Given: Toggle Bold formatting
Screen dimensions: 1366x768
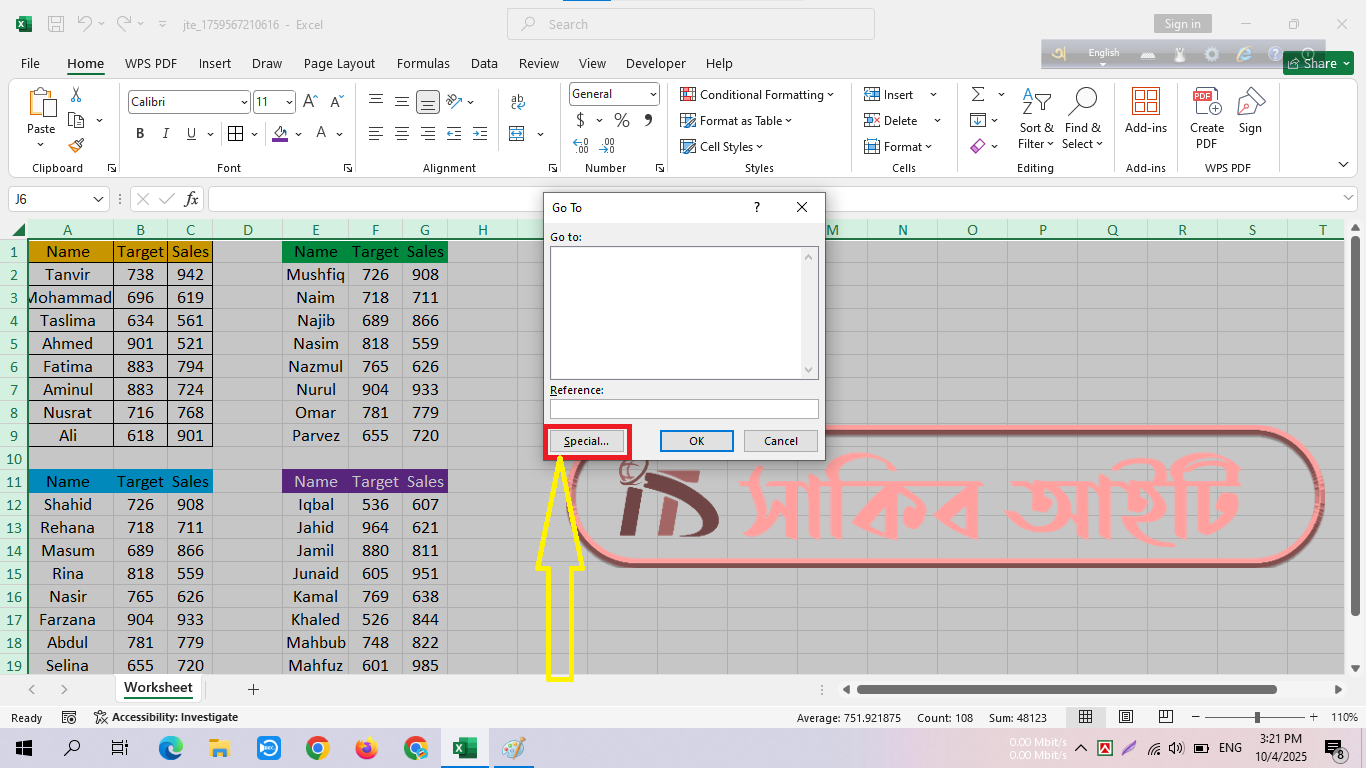Looking at the screenshot, I should (140, 134).
